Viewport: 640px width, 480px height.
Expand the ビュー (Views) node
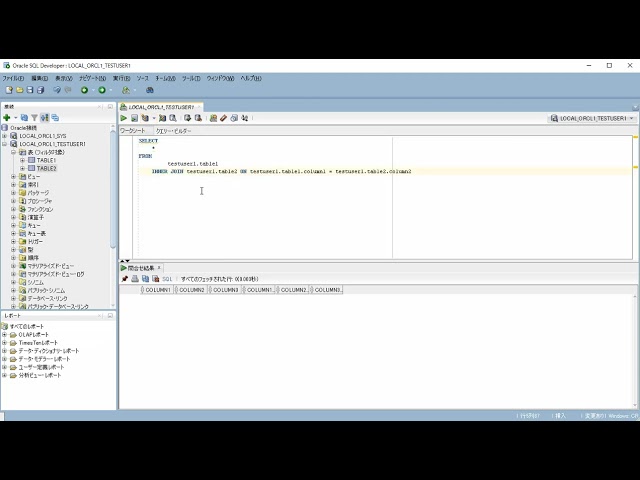[x=13, y=177]
